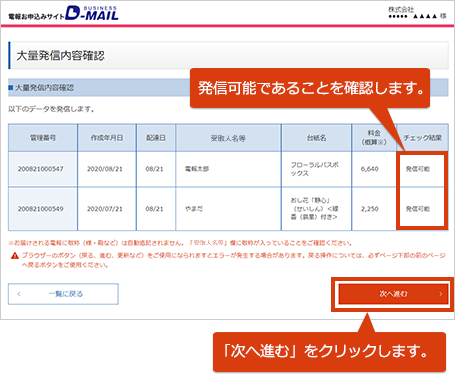Click the 配達日 column header
The image size is (455, 376).
point(156,138)
